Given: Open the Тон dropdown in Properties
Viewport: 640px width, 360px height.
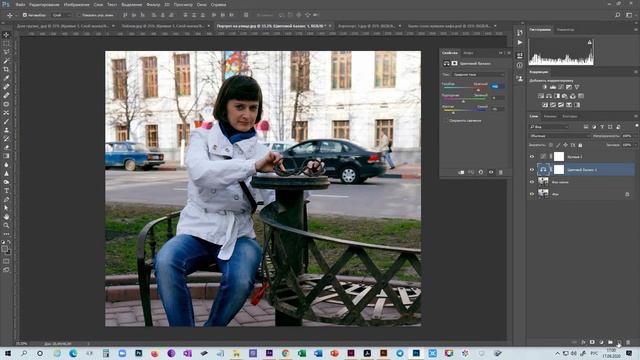Looking at the screenshot, I should pos(478,75).
